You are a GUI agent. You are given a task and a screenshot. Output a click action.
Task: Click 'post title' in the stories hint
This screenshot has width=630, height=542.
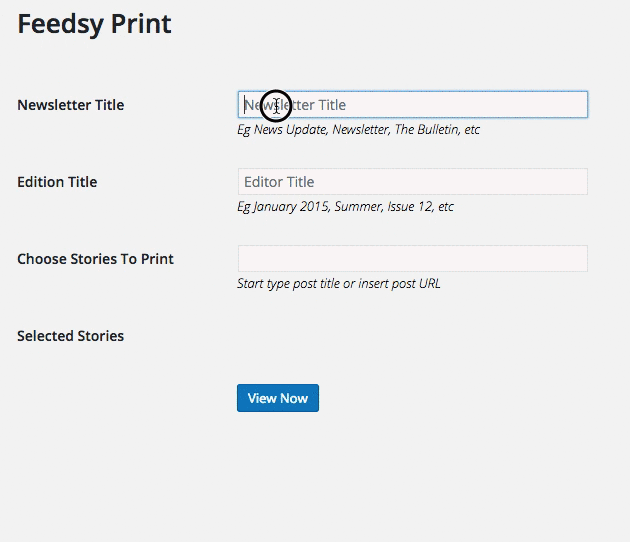pos(316,284)
